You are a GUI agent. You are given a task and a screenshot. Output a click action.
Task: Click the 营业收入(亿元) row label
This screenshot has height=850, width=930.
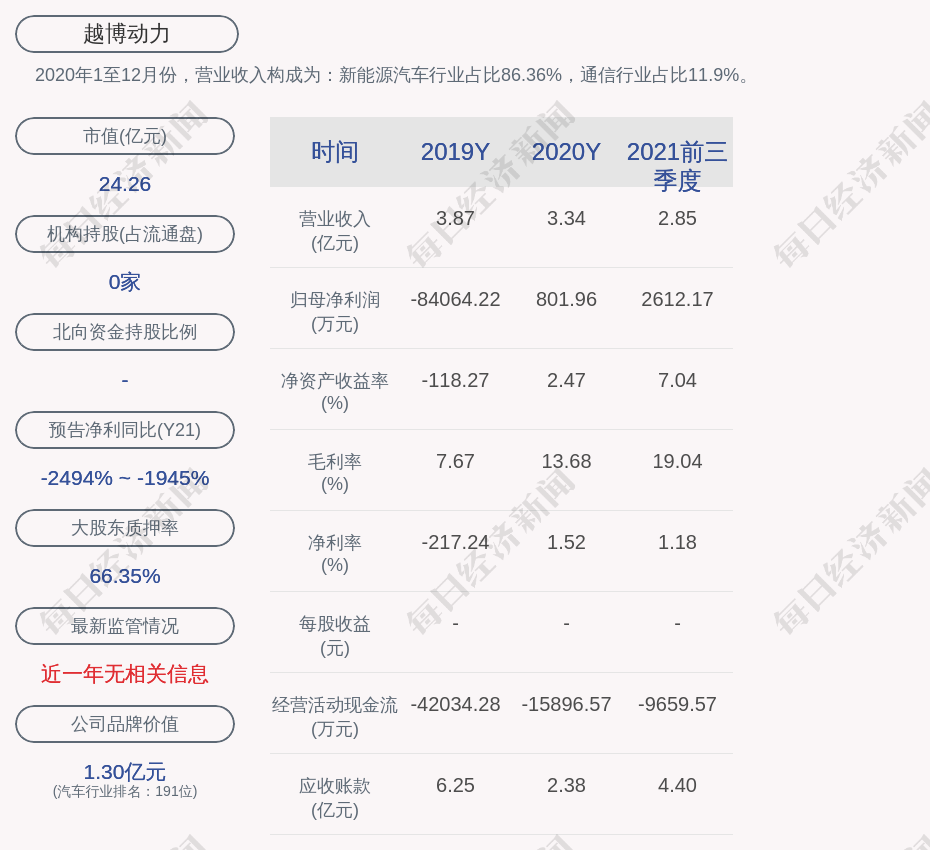[335, 231]
